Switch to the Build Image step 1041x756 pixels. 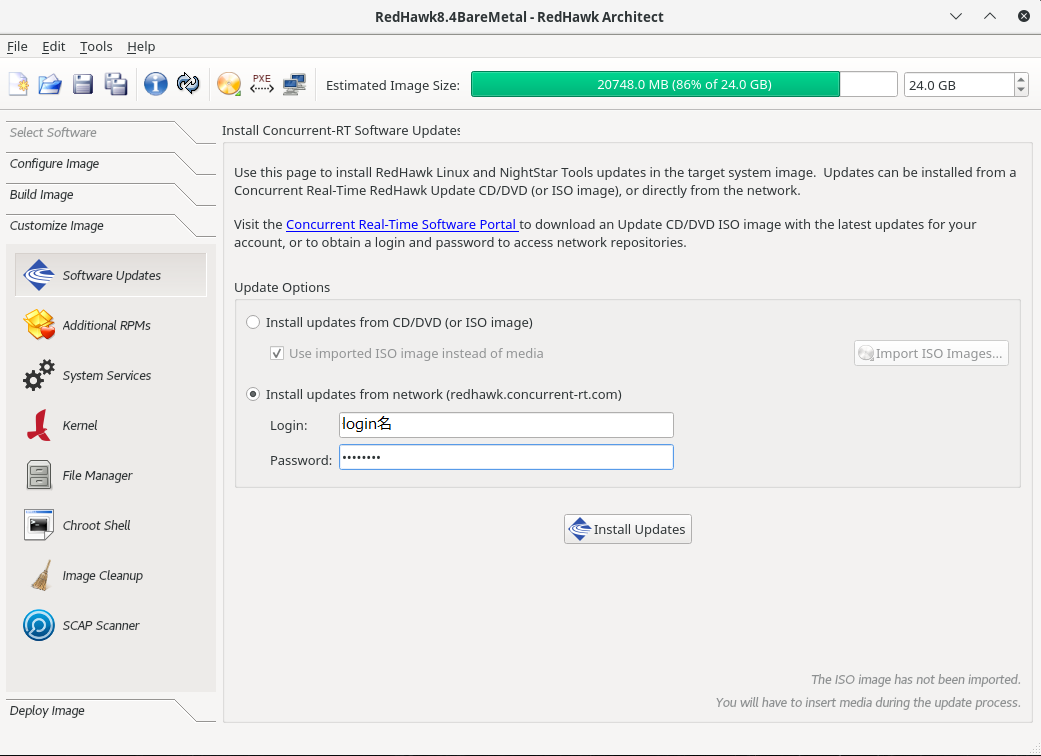tap(41, 195)
